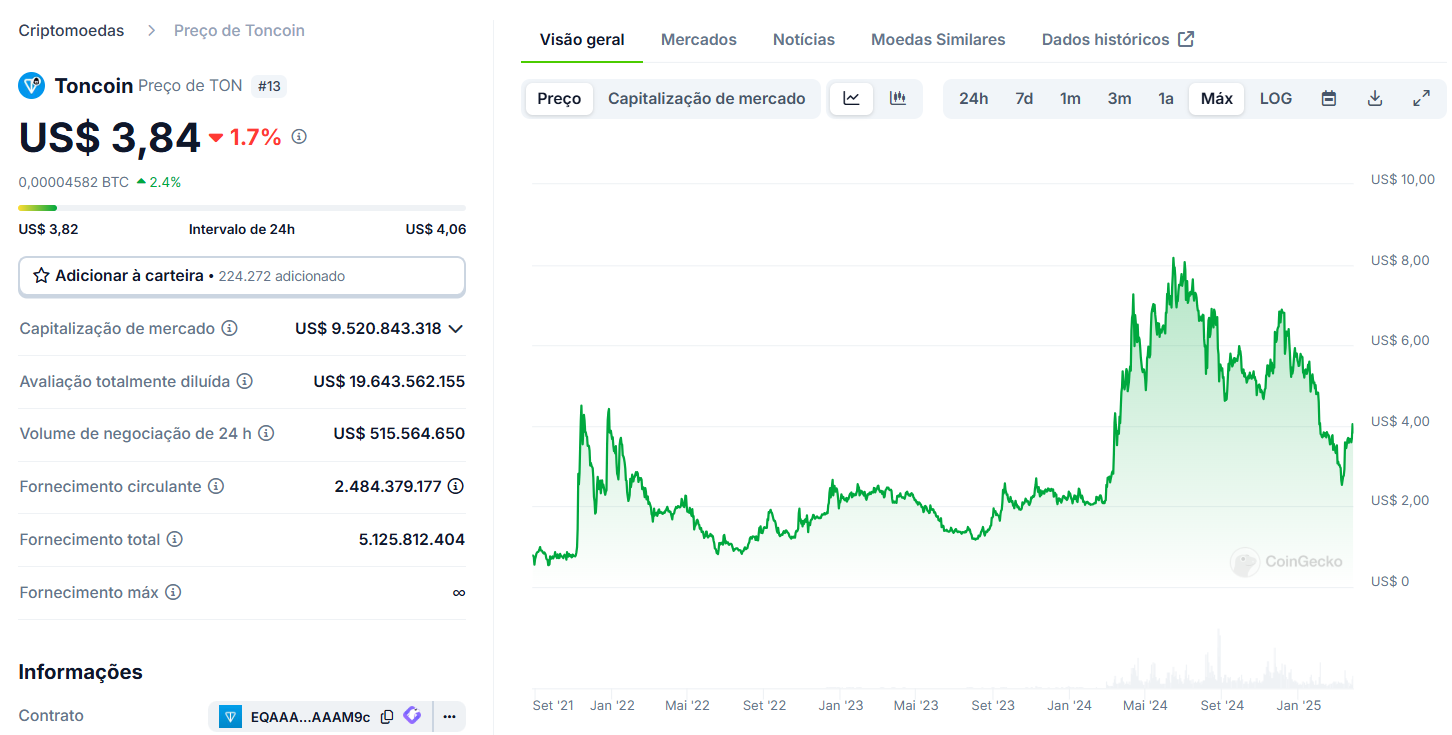This screenshot has width=1452, height=735.
Task: Select 24h time range
Action: [974, 99]
